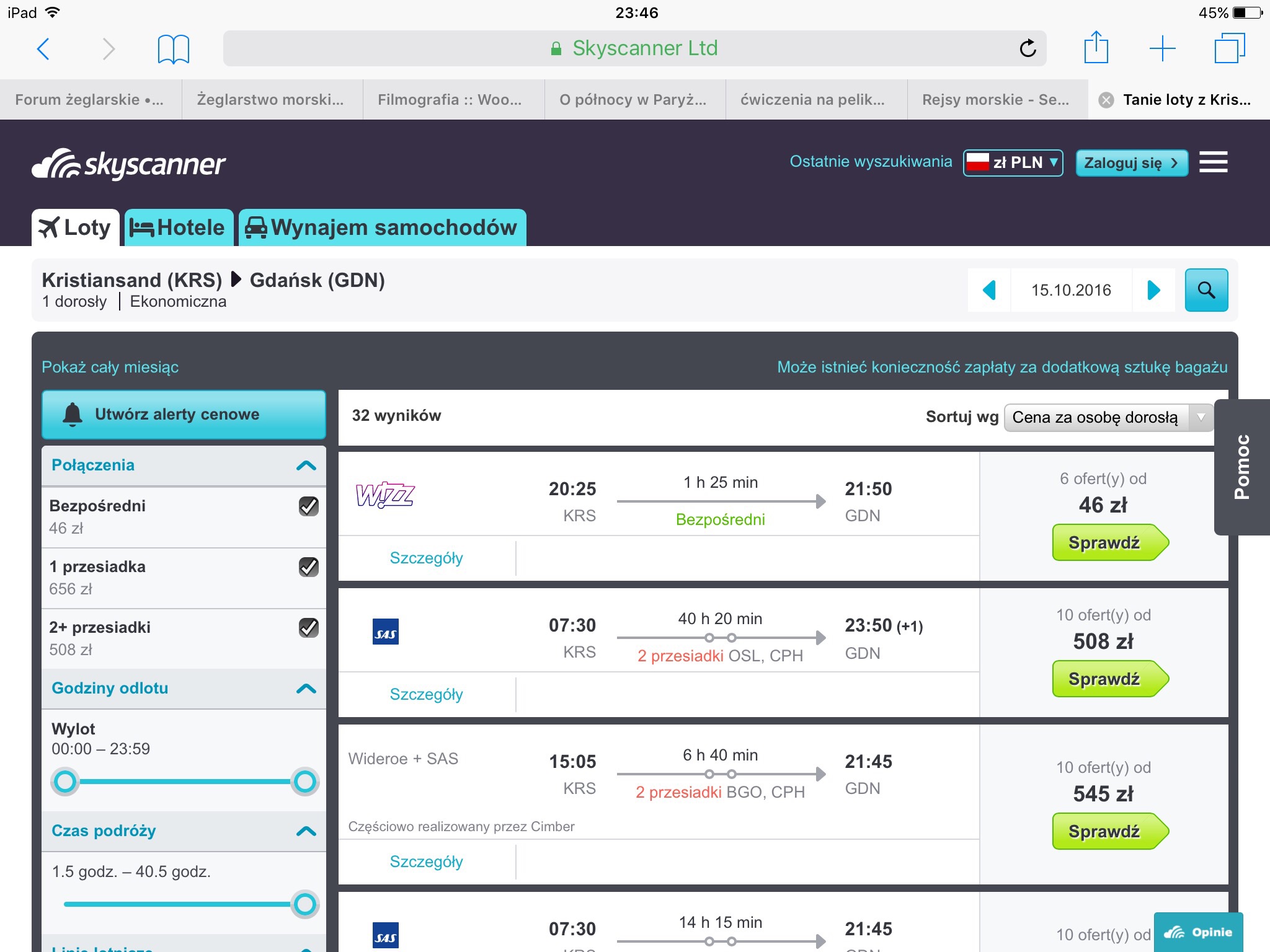Click the magnifier search button
1270x952 pixels.
(1206, 290)
